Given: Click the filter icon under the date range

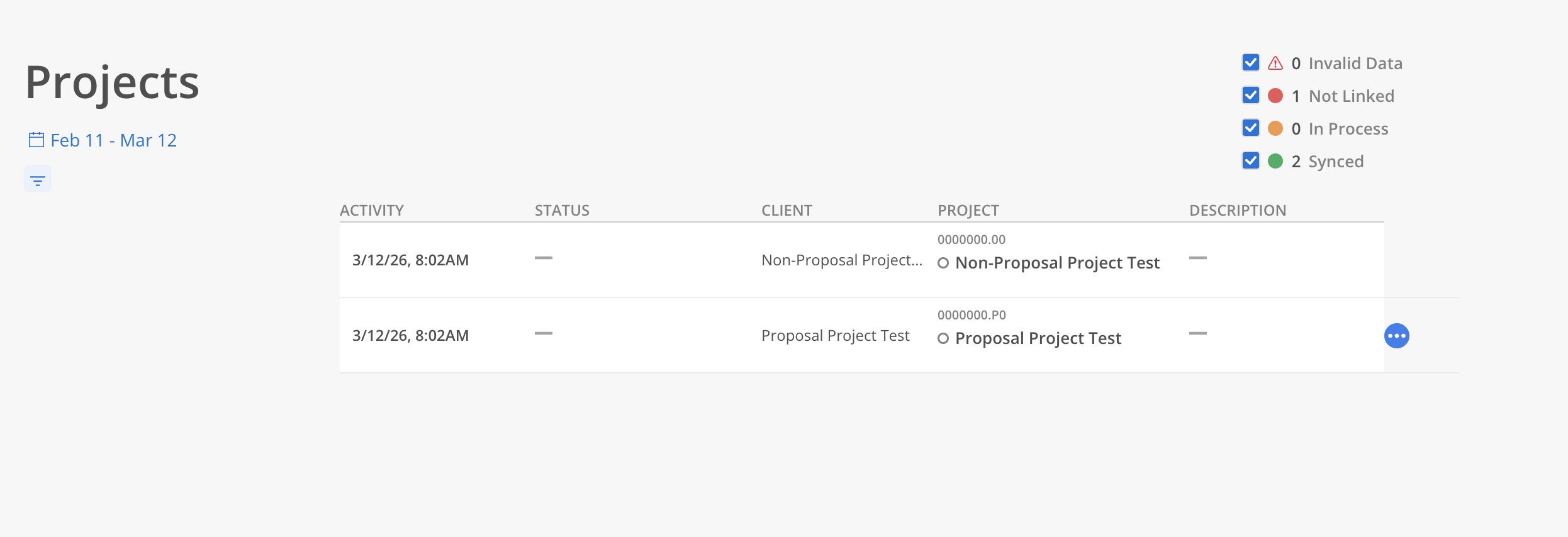Looking at the screenshot, I should click(x=38, y=180).
